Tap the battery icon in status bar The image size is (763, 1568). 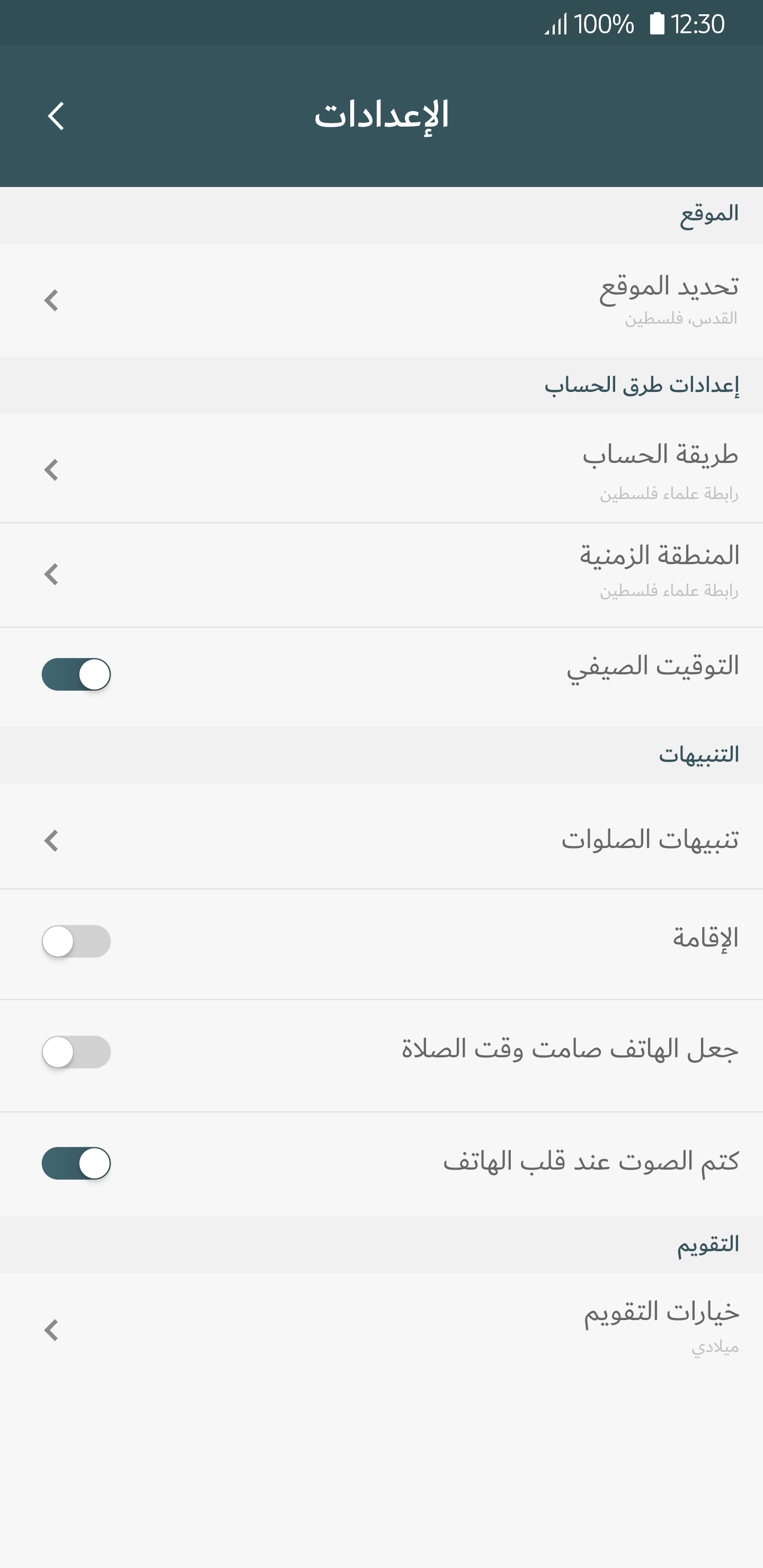656,24
